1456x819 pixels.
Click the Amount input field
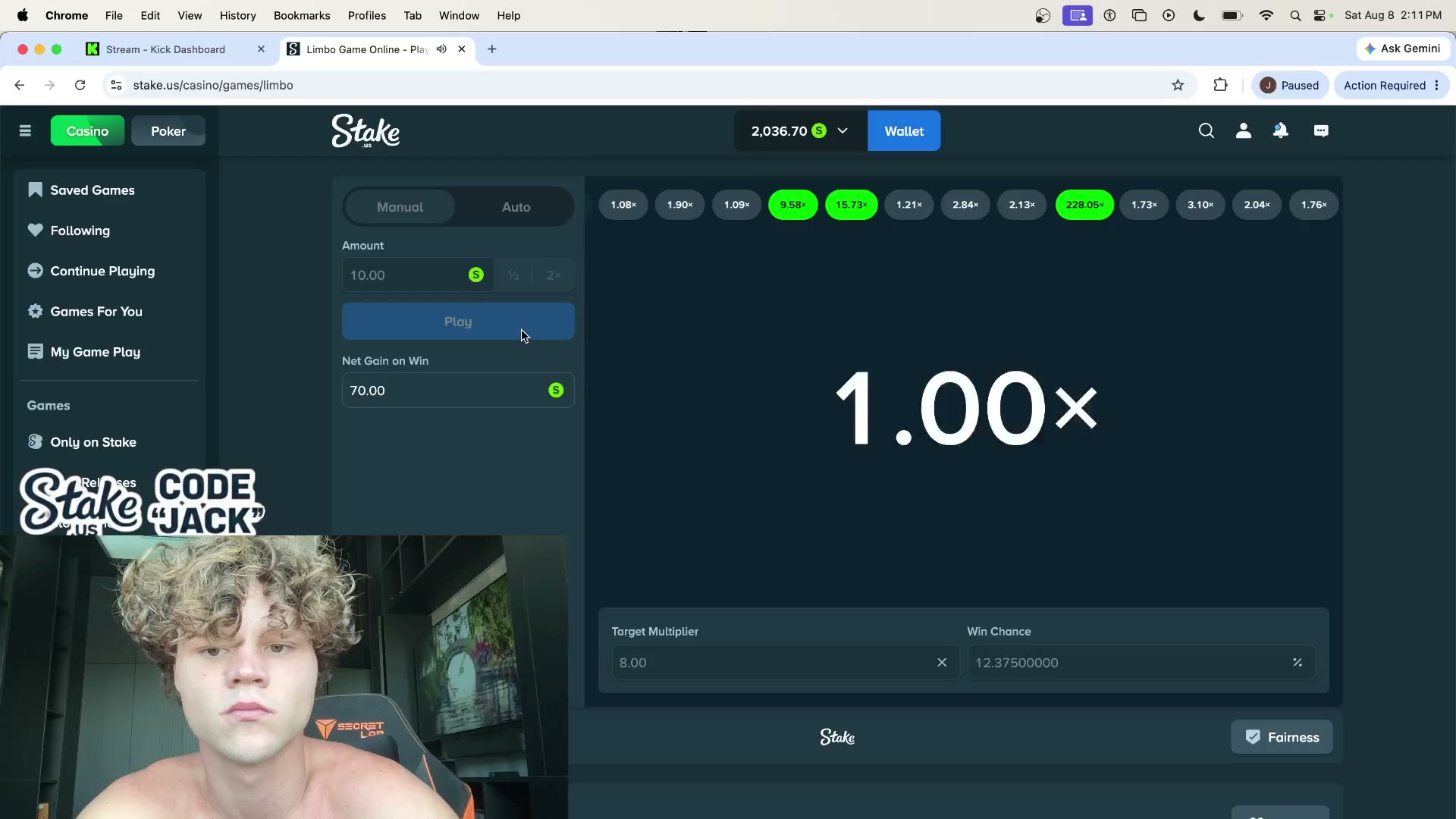[417, 275]
